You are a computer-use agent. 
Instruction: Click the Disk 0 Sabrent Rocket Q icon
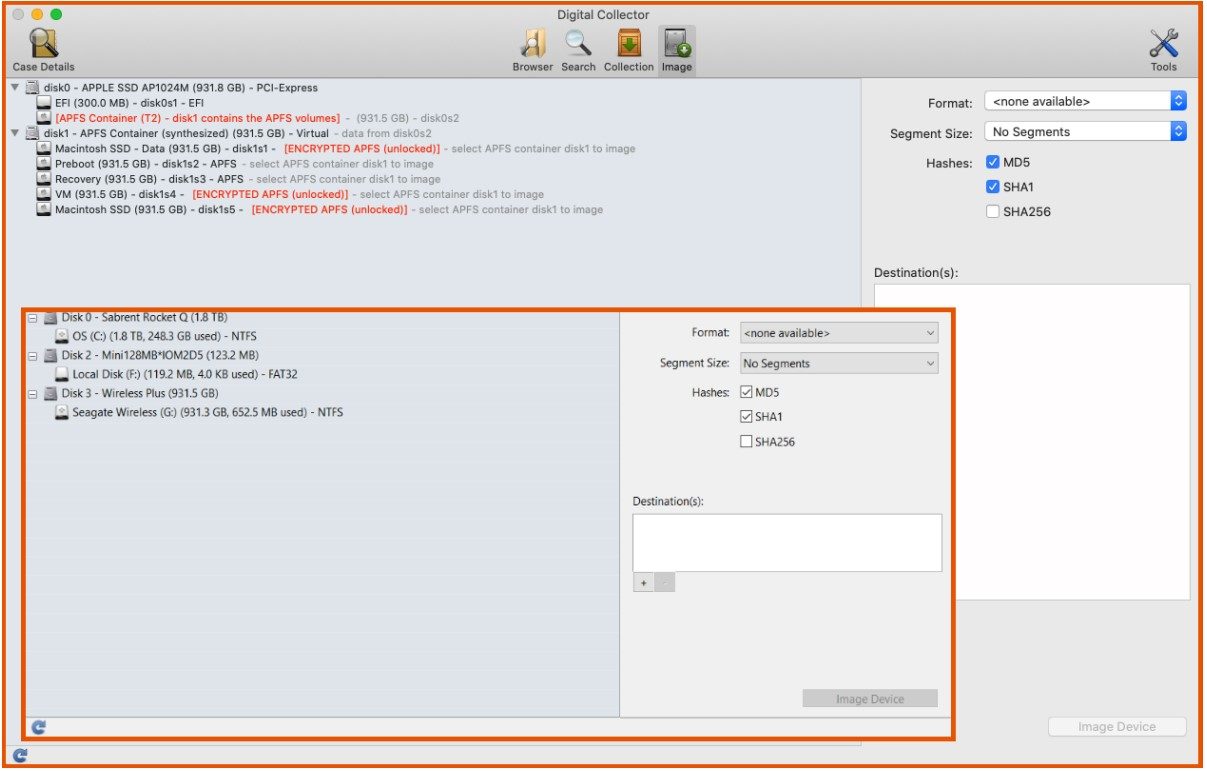coord(50,317)
